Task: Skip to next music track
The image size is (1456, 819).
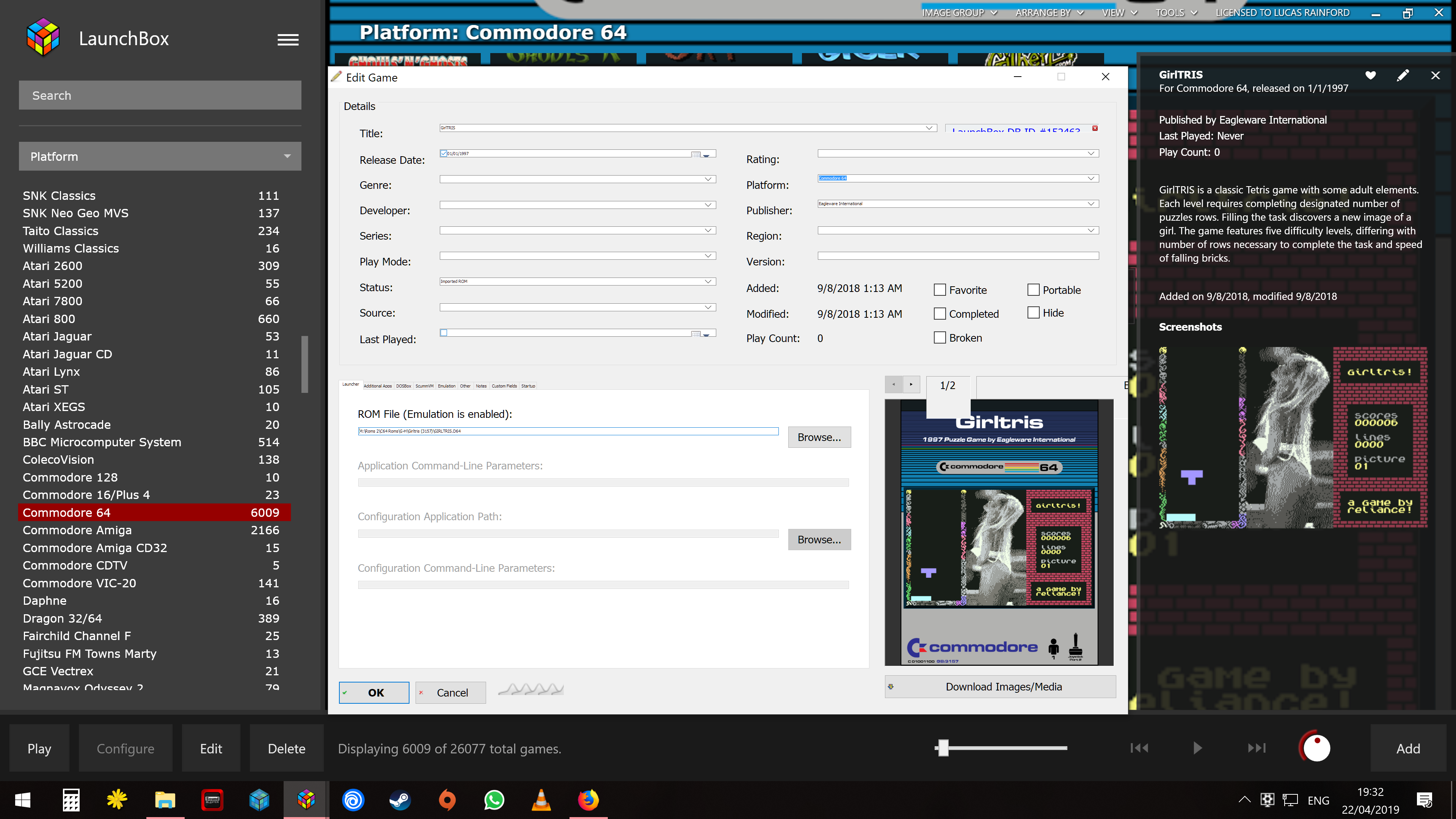Action: pos(1257,748)
